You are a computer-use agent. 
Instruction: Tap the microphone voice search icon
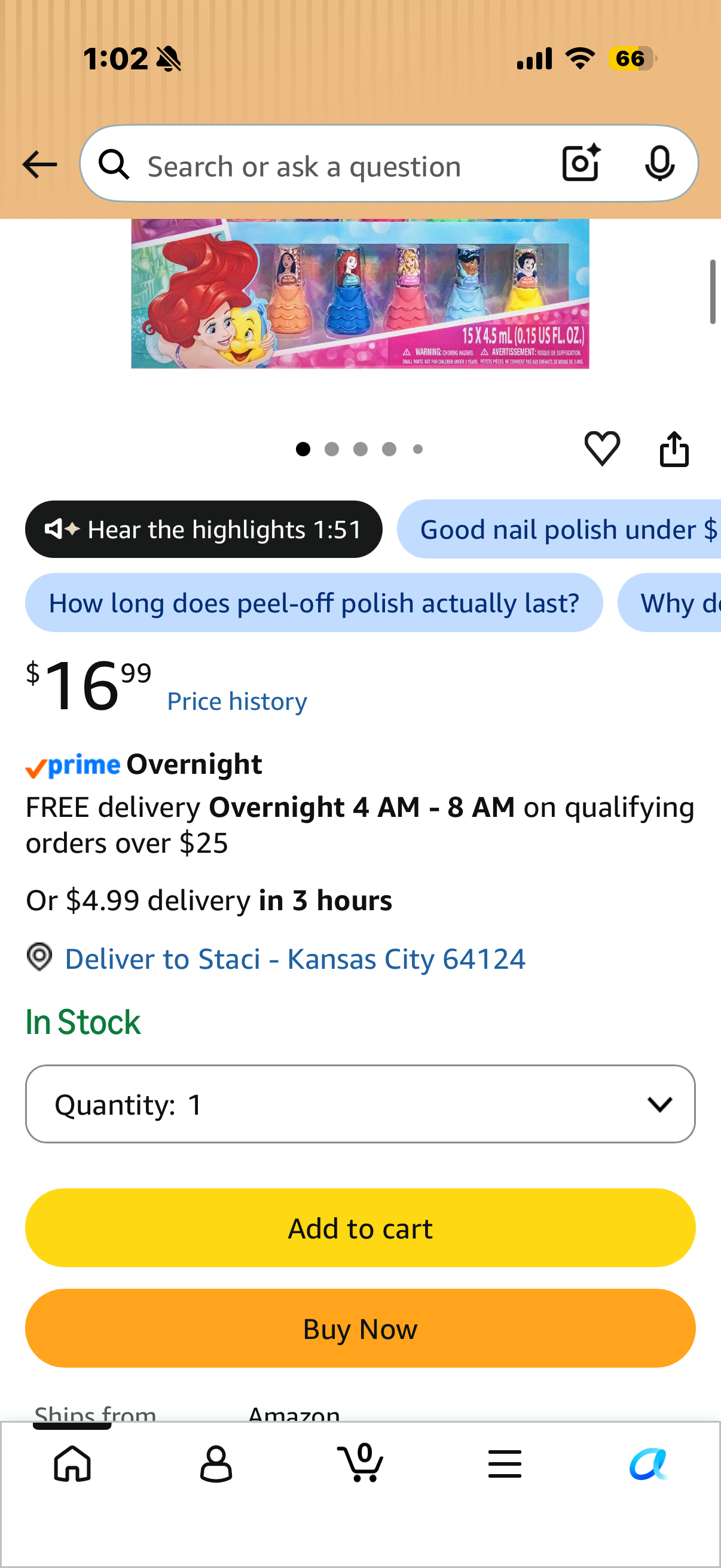659,163
